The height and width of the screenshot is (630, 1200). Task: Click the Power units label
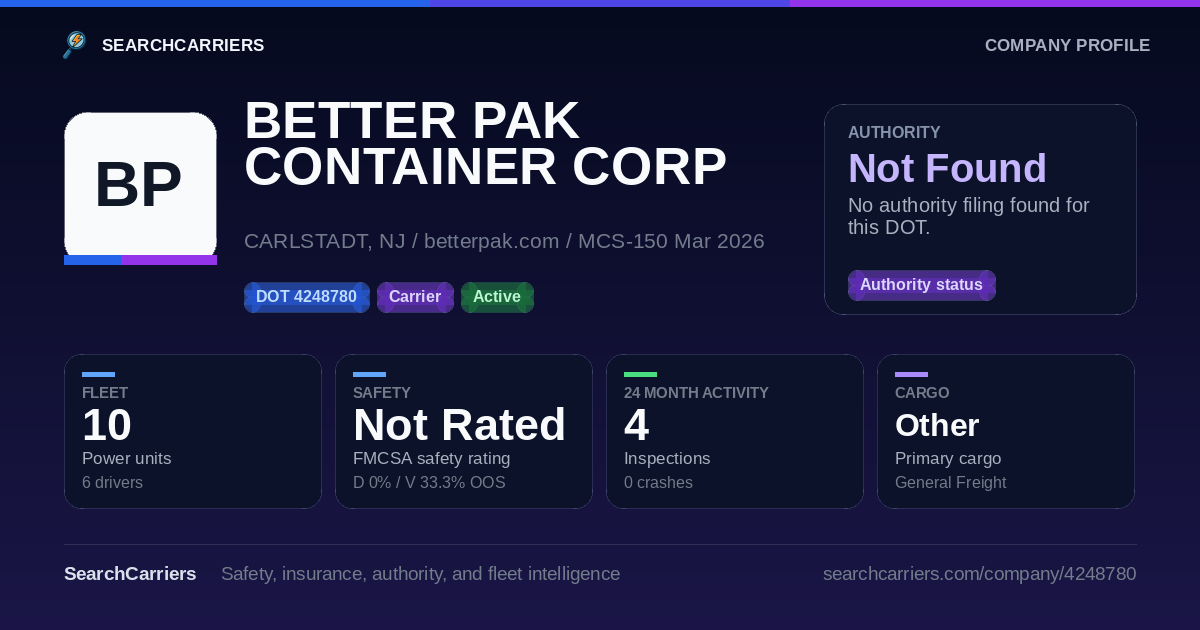pyautogui.click(x=126, y=458)
